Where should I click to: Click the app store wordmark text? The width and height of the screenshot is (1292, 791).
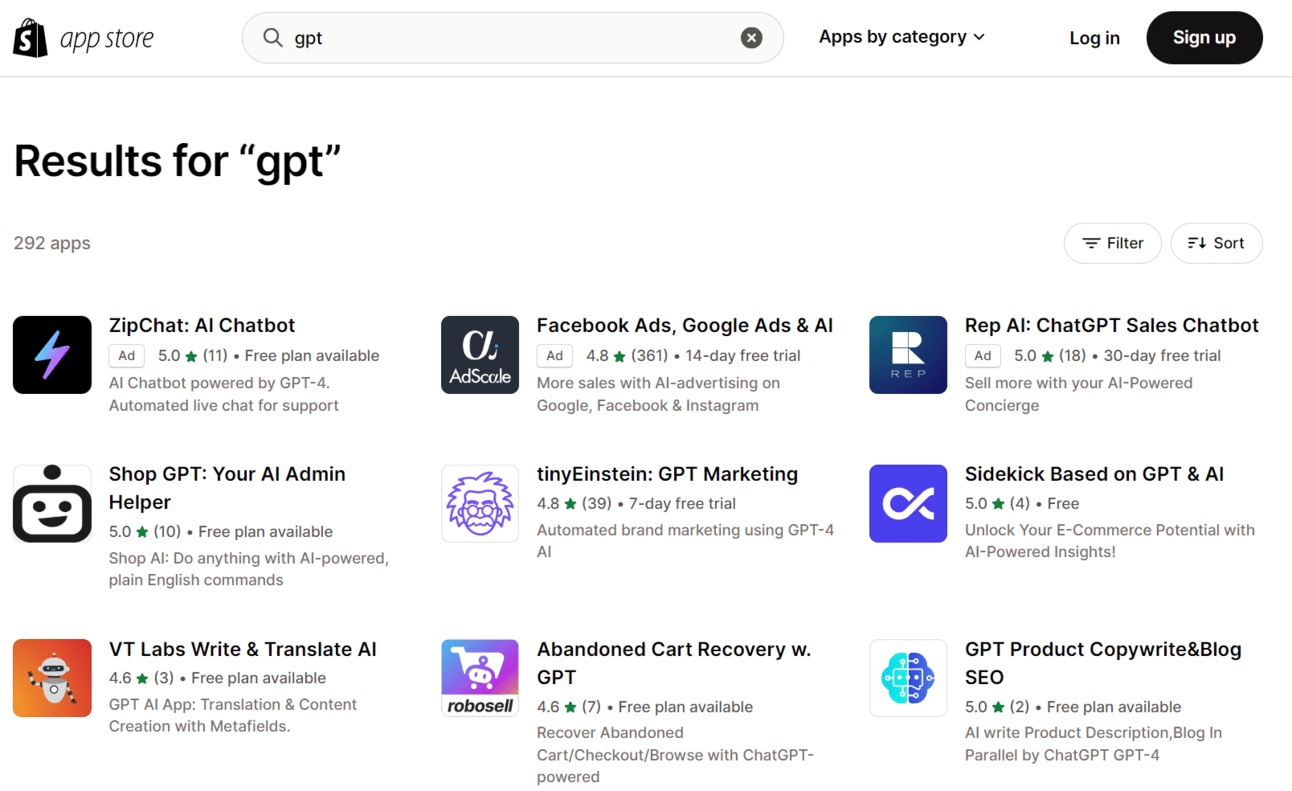[107, 39]
